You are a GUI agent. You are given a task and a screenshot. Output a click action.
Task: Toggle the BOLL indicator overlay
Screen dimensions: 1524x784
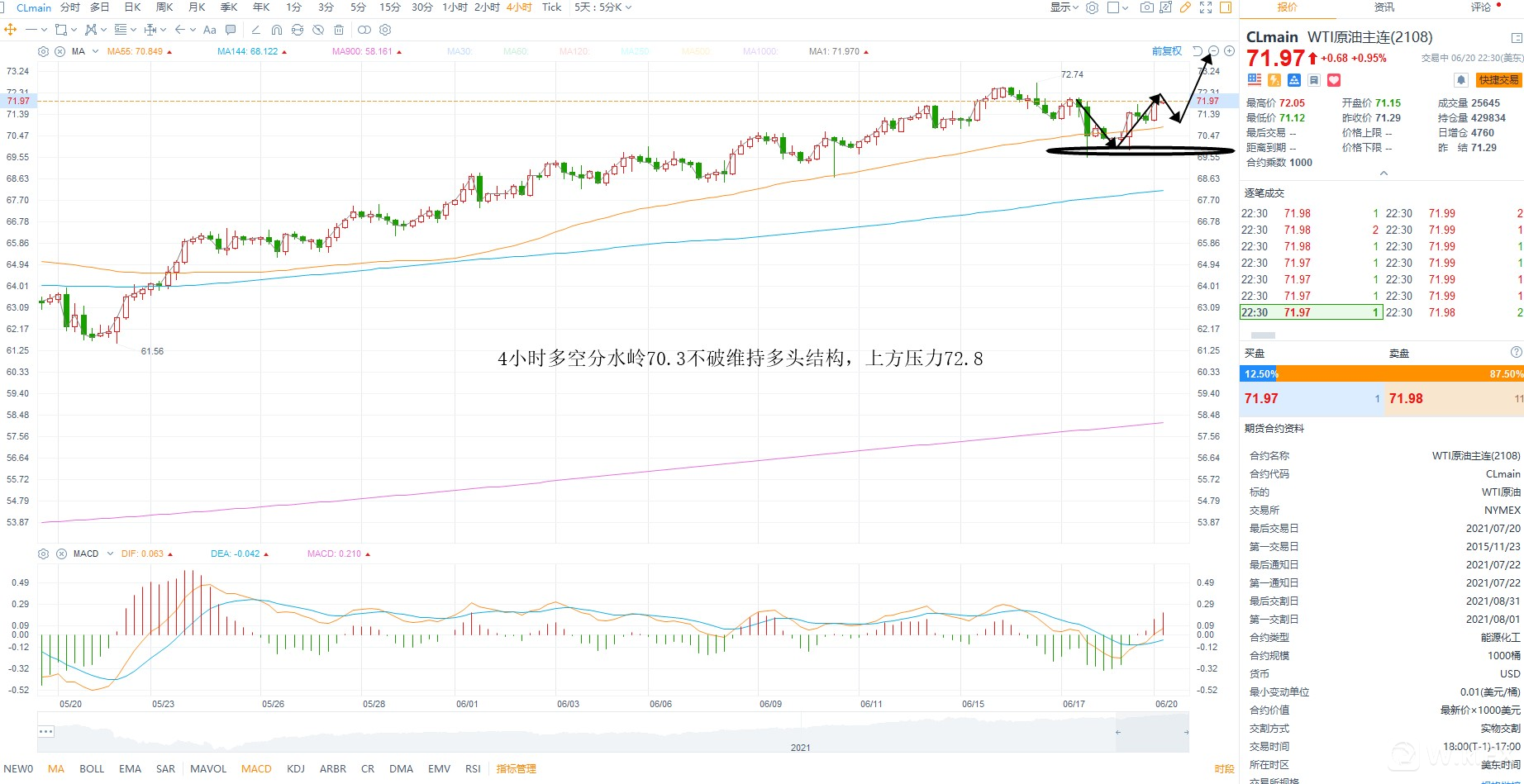point(92,768)
